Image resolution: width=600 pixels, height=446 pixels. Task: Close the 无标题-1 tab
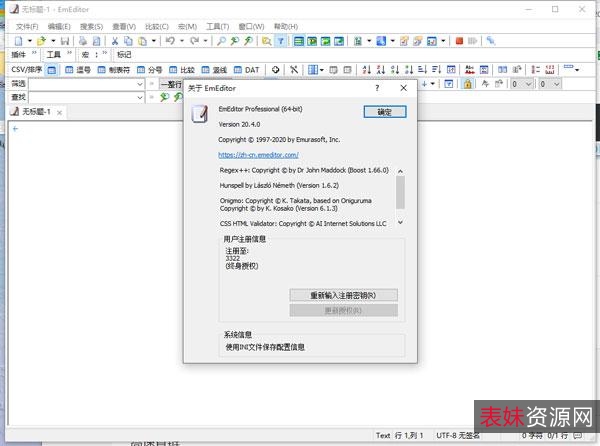(59, 112)
